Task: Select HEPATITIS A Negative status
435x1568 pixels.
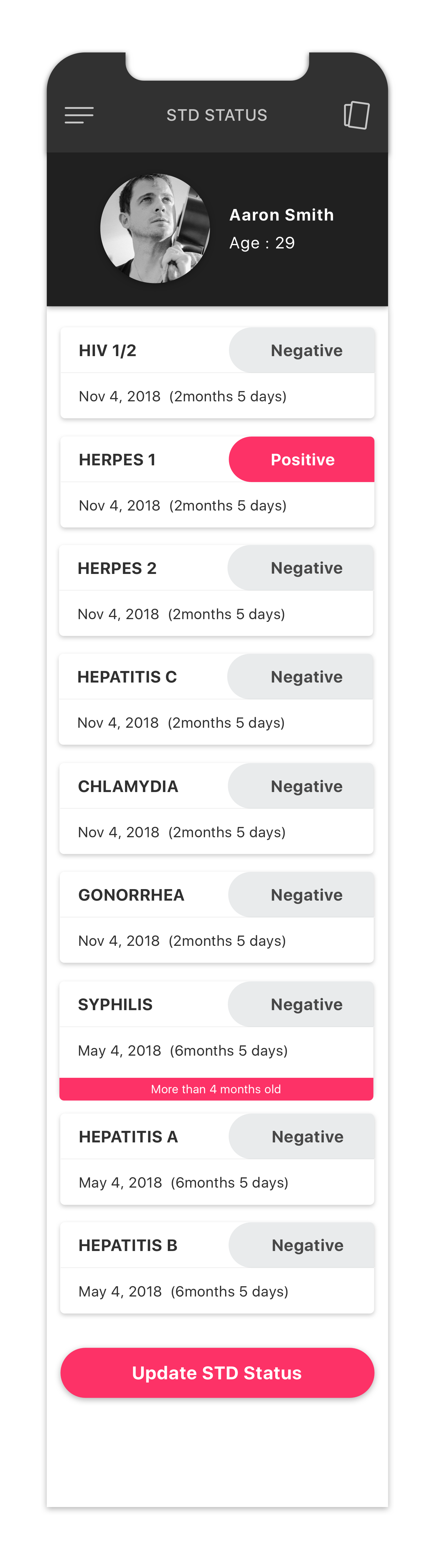Action: [x=302, y=1136]
